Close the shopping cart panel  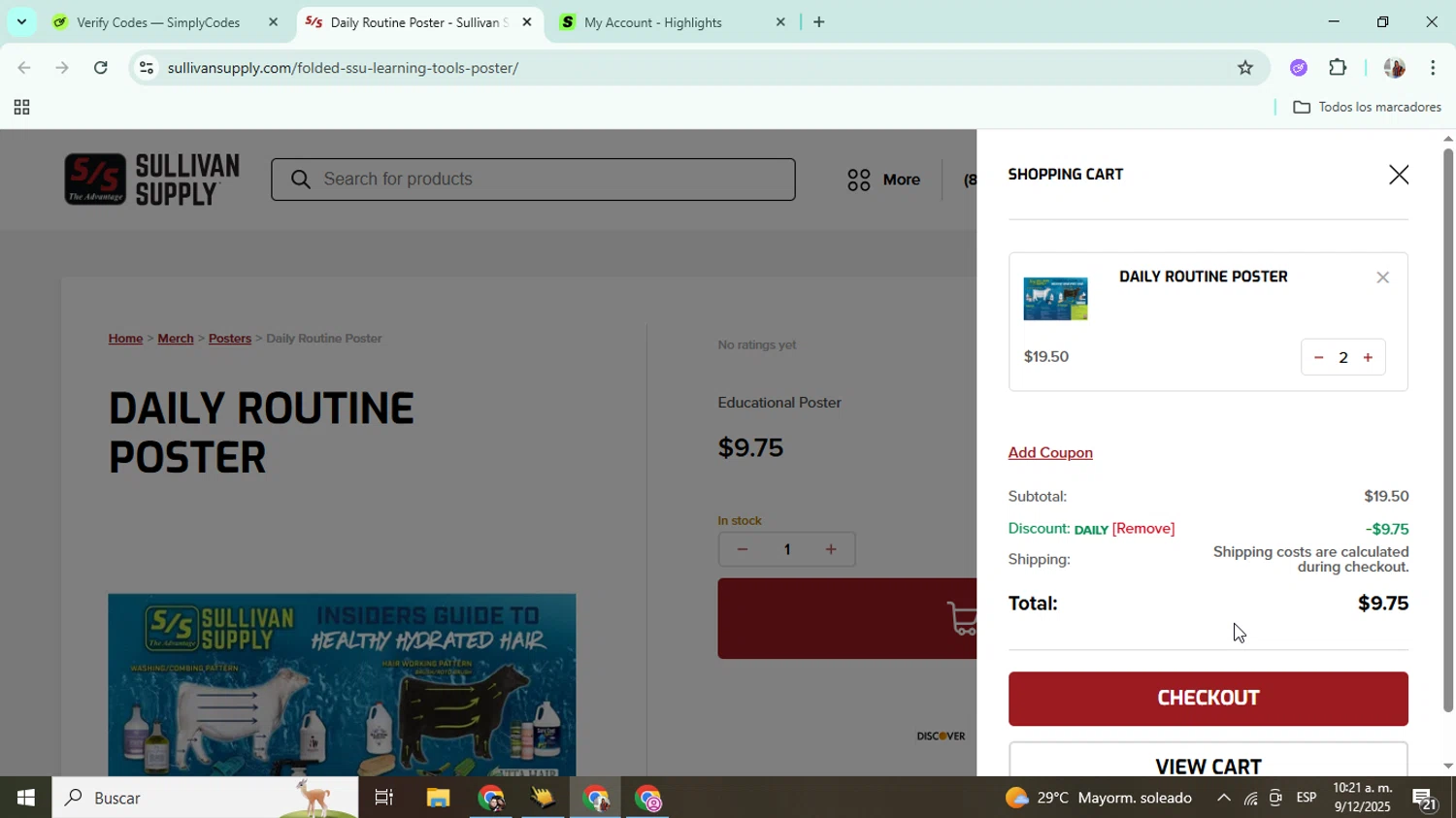pyautogui.click(x=1398, y=175)
